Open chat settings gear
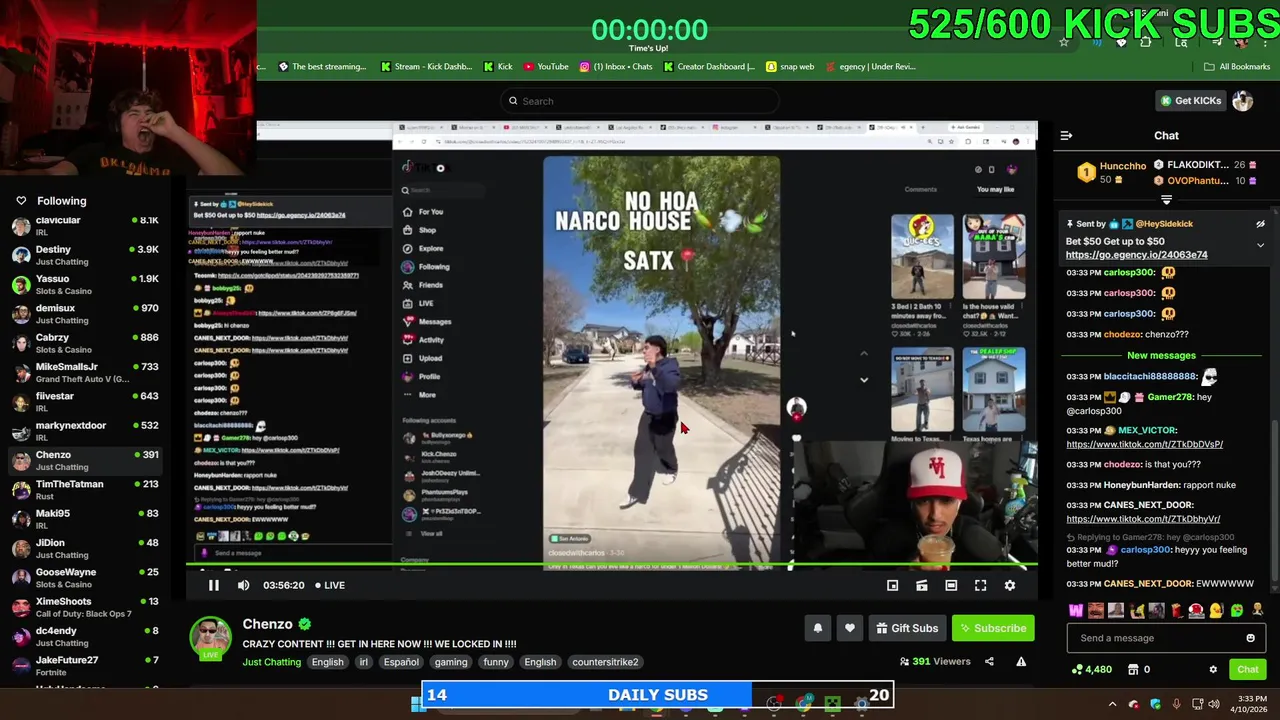Image resolution: width=1280 pixels, height=720 pixels. (1213, 669)
